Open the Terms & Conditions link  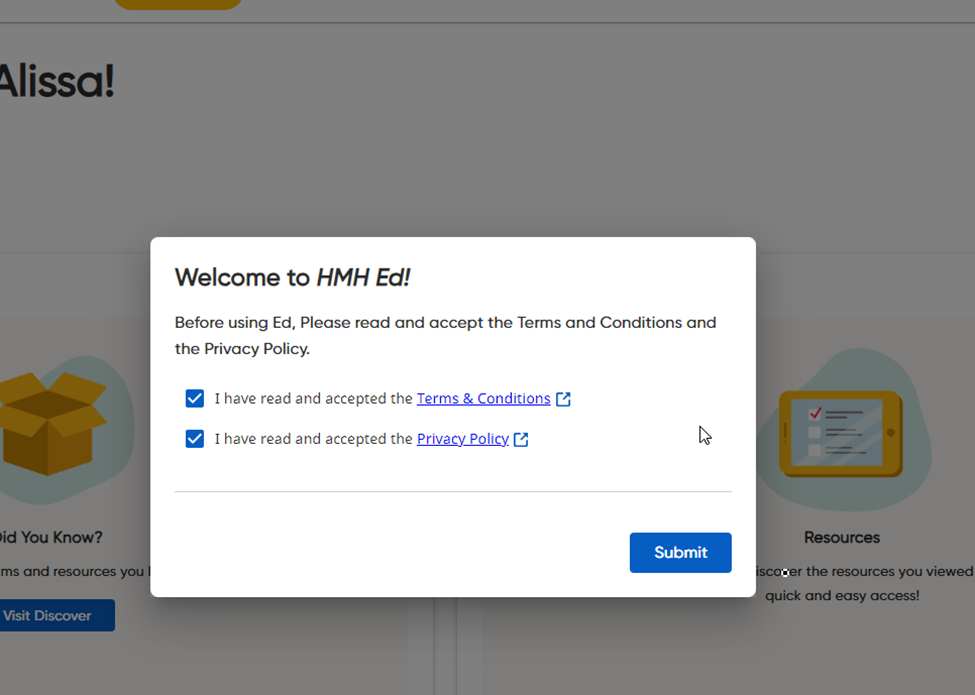coord(483,398)
